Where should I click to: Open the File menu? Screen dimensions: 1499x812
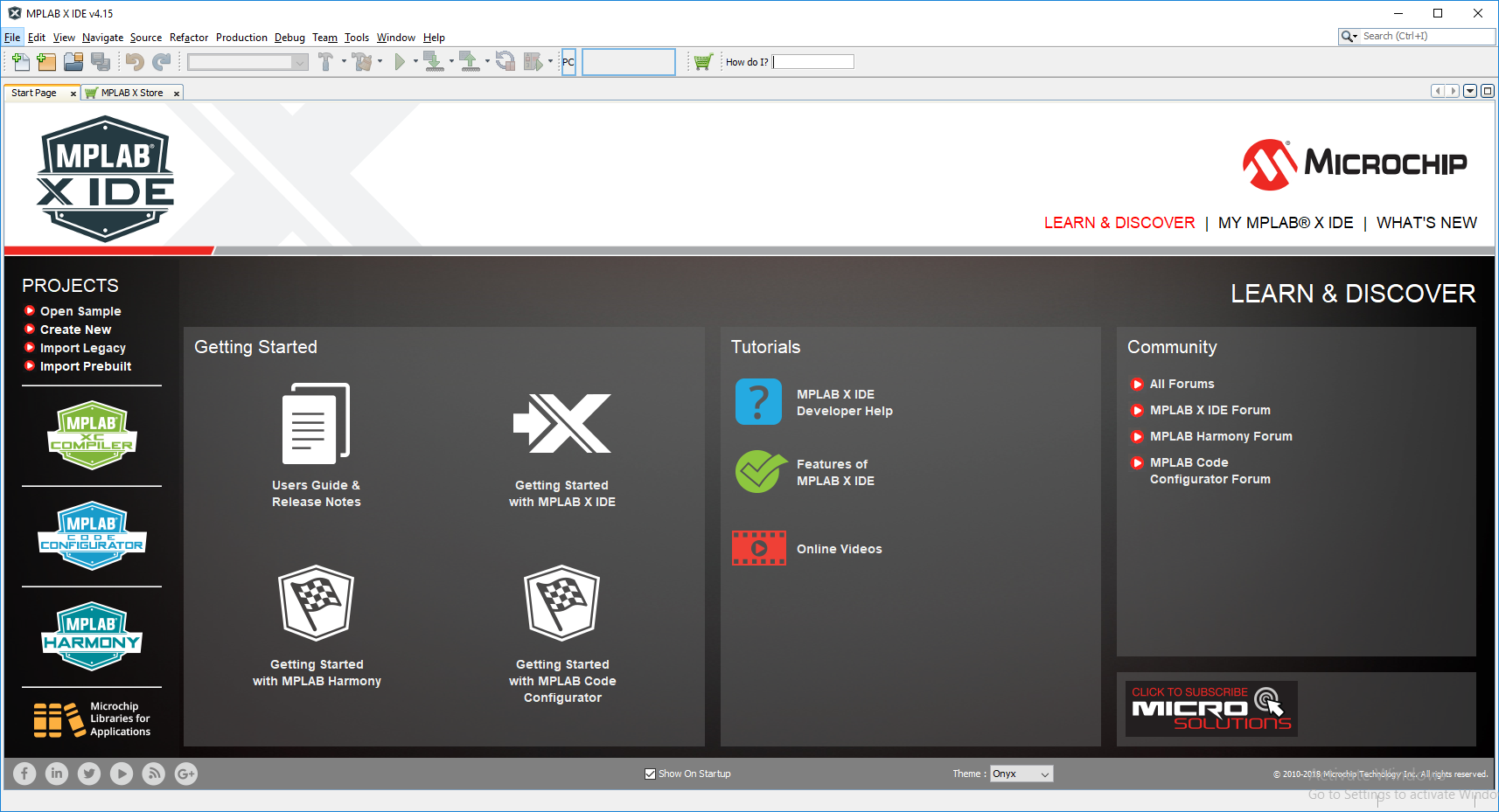(12, 38)
